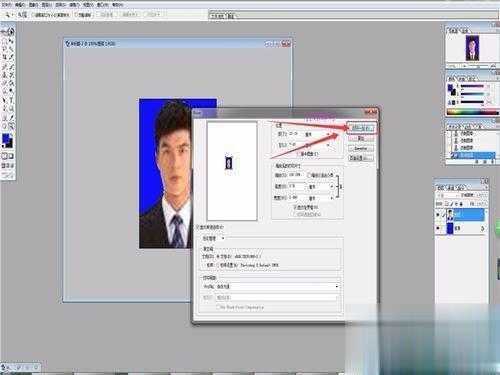Click Page Setup button
This screenshot has width=500, height=375.
[x=361, y=158]
